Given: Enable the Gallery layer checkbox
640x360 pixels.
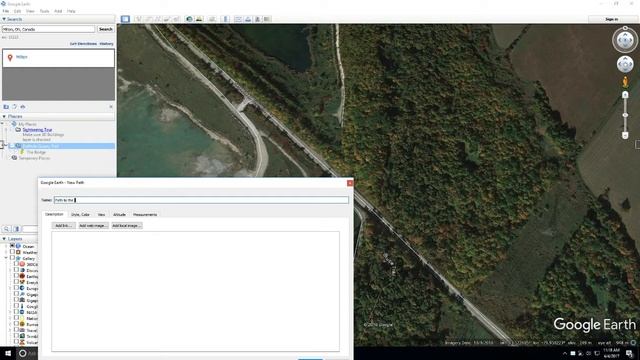Looking at the screenshot, I should pyautogui.click(x=12, y=258).
